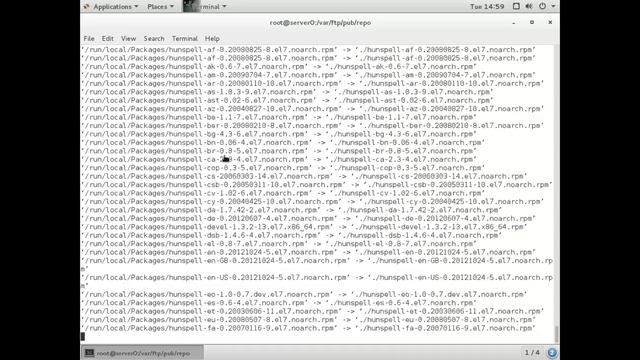Click the hunspell-es-0.6-4 output line
640x360 pixels.
(x=279, y=303)
